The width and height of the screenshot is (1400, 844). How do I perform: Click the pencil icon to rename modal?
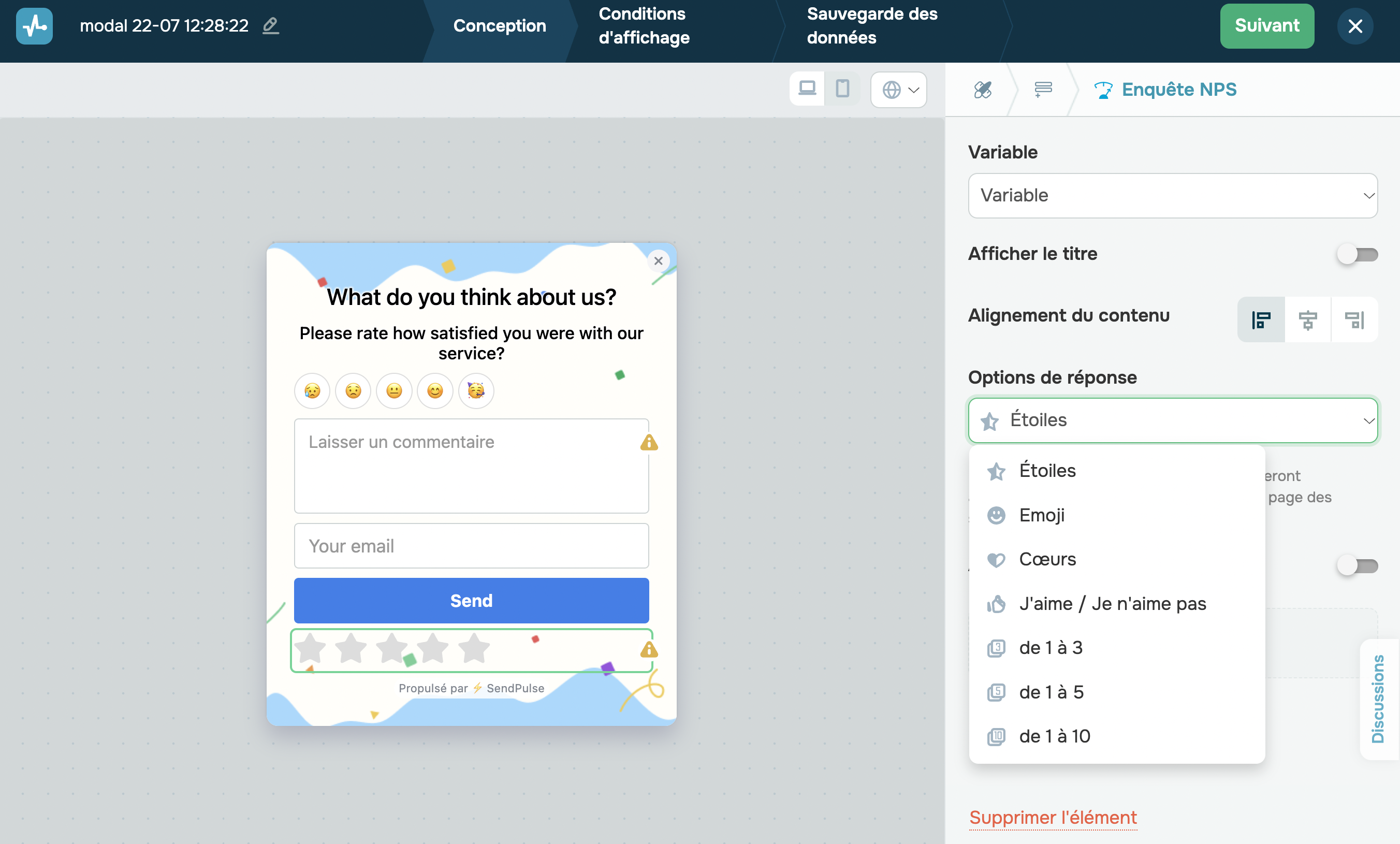tap(270, 25)
